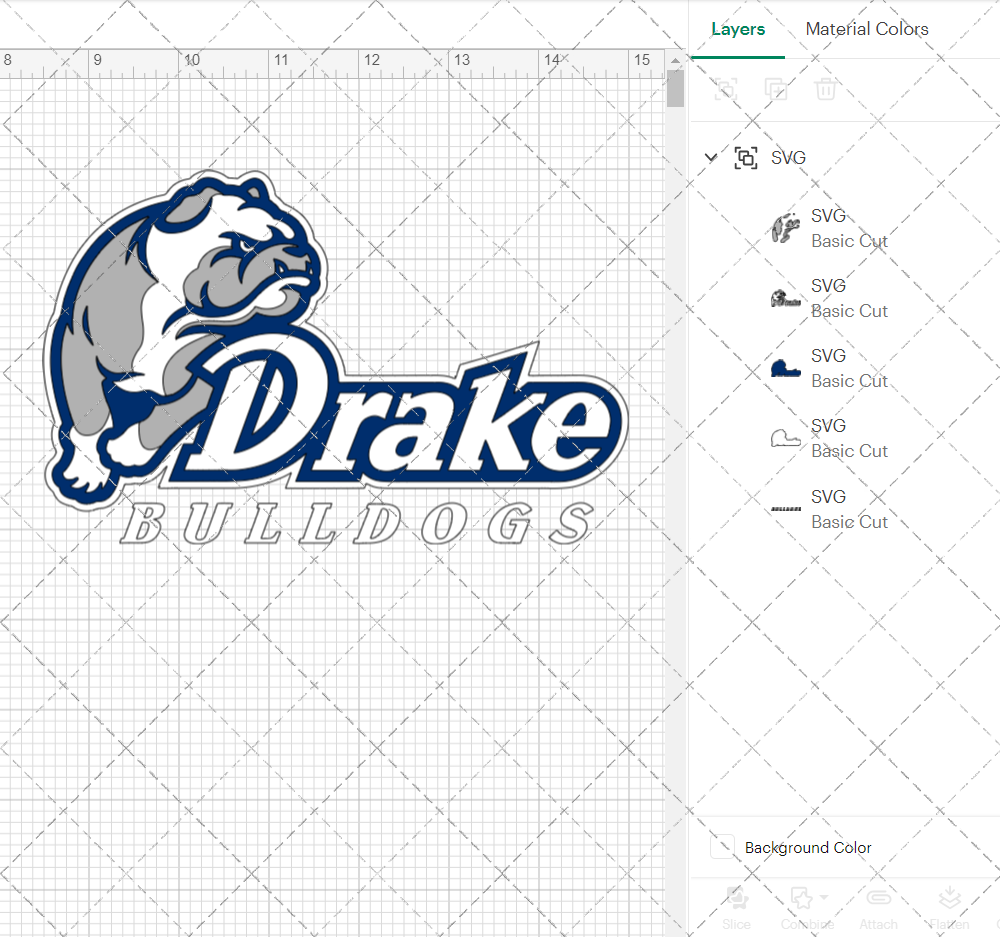The image size is (1000, 937).
Task: Select the Bulldogs text layer thumbnail
Action: pos(786,509)
